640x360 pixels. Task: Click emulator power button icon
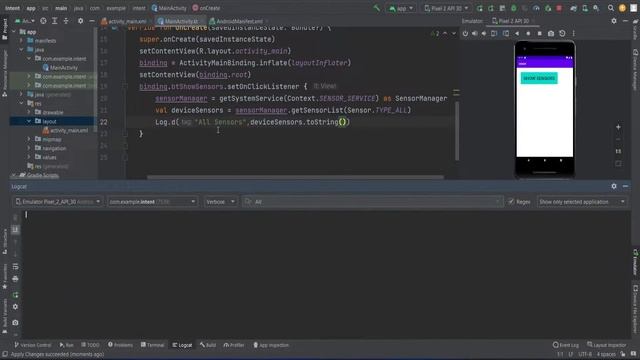465,33
